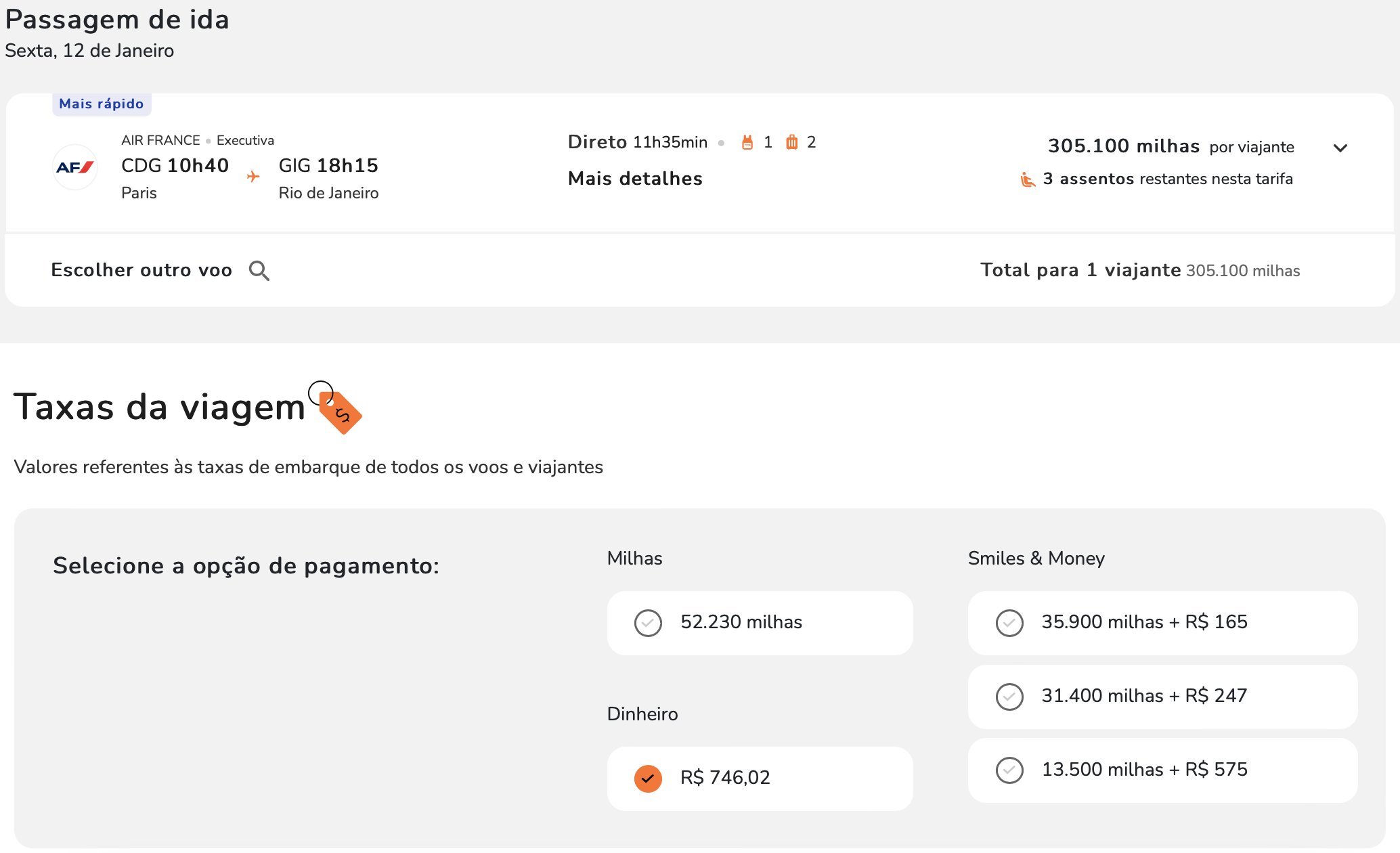Choose 13.500 milhas + R$ 575 option

coord(1162,770)
